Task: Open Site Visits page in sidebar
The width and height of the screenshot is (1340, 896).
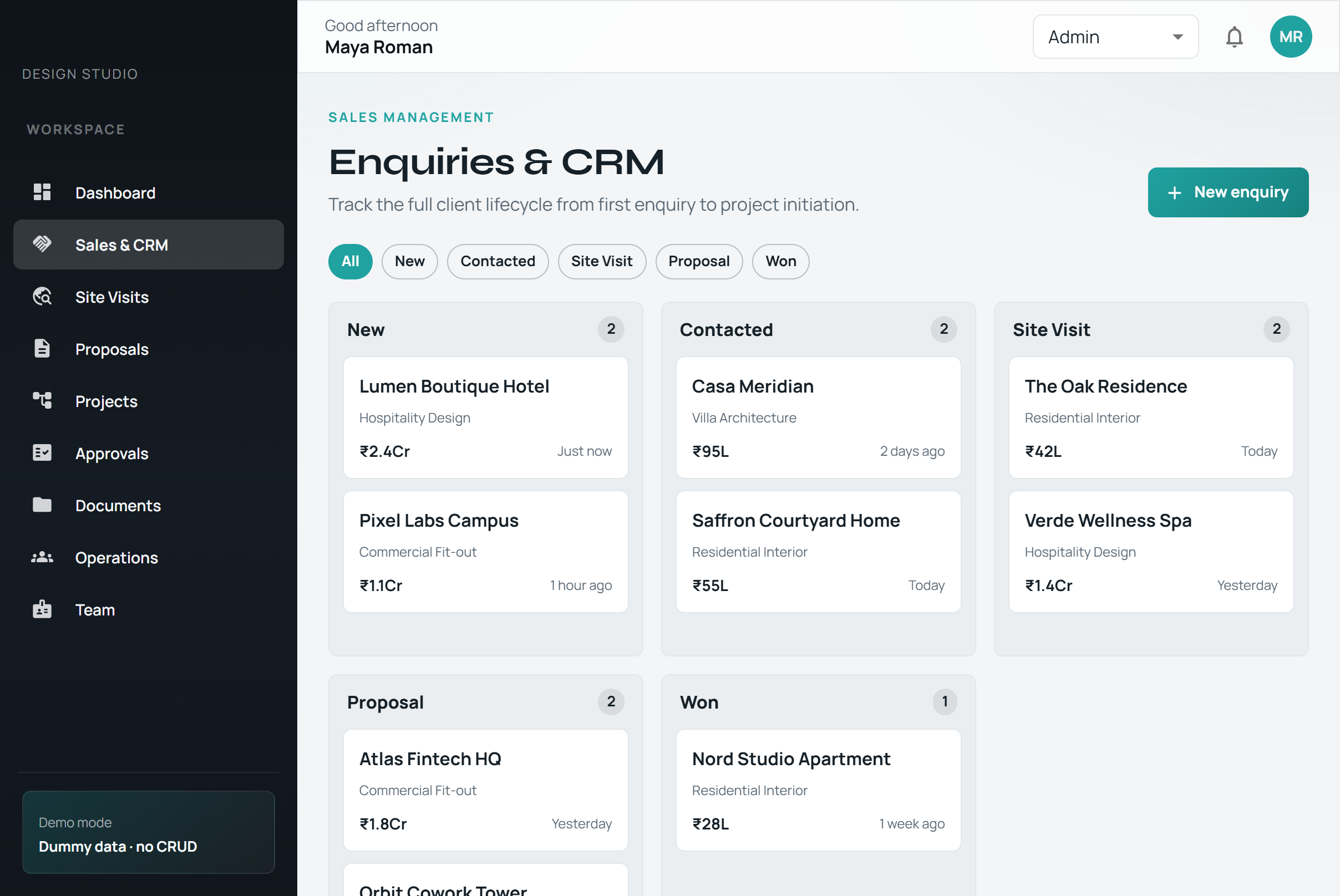Action: (x=149, y=297)
